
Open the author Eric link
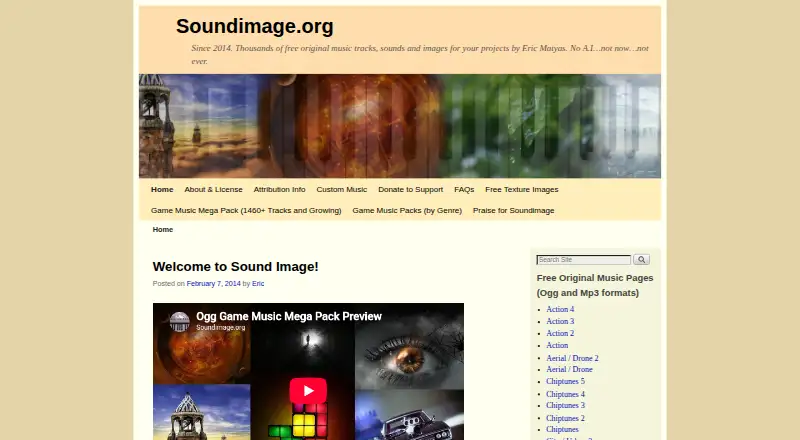pos(258,284)
